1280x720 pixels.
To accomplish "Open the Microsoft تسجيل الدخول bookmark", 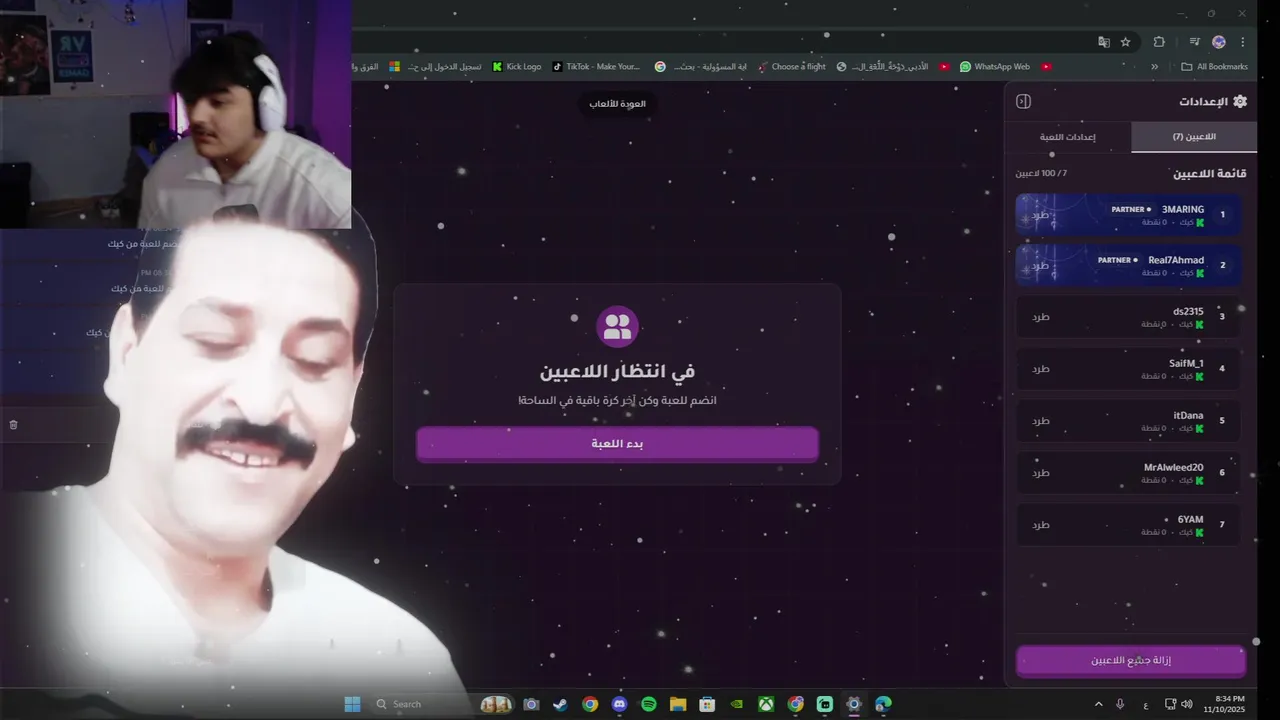I will coord(436,67).
